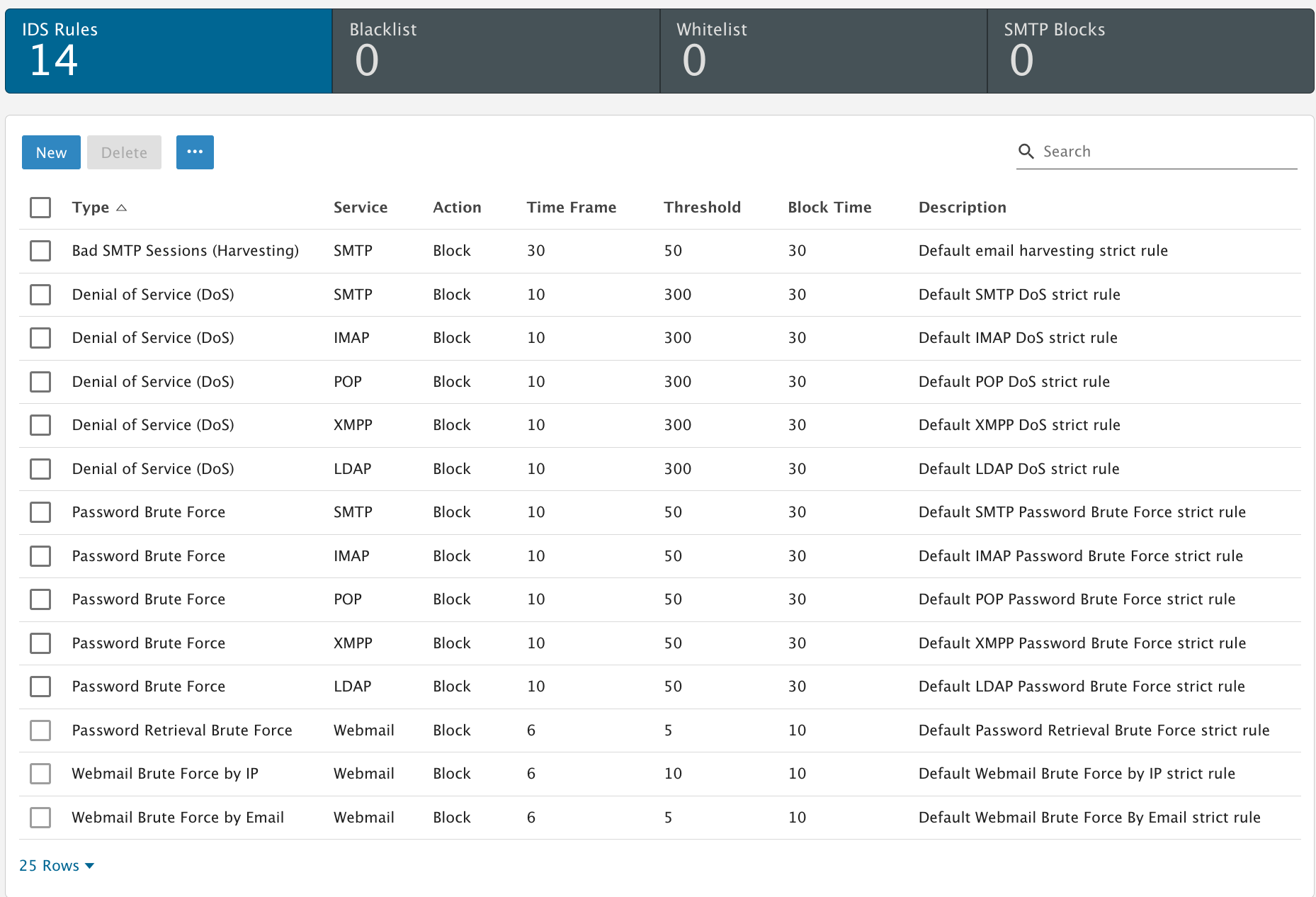Check the Webmail Brute Force by IP row
This screenshot has width=1316, height=897.
pos(40,774)
